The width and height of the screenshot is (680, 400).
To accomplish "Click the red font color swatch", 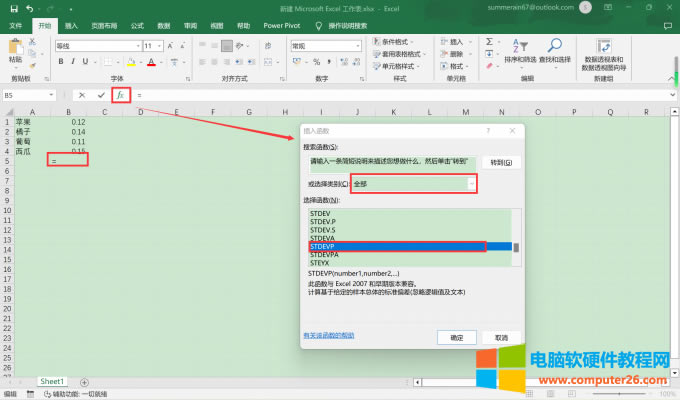I will (151, 61).
